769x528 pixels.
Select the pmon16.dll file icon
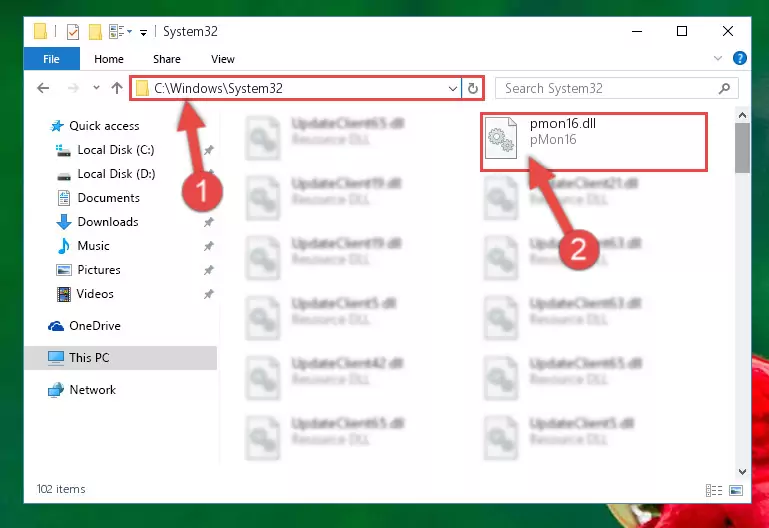tap(501, 138)
